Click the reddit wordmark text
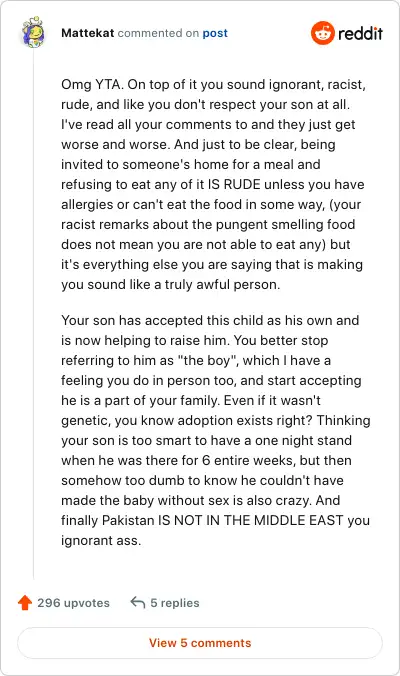The height and width of the screenshot is (676, 400). [360, 33]
